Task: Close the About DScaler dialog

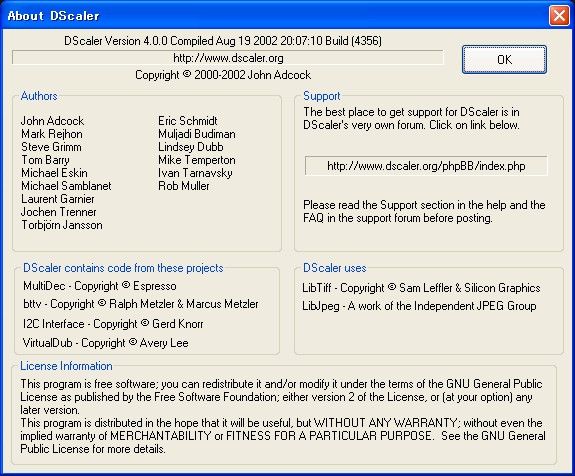Action: [x=559, y=16]
